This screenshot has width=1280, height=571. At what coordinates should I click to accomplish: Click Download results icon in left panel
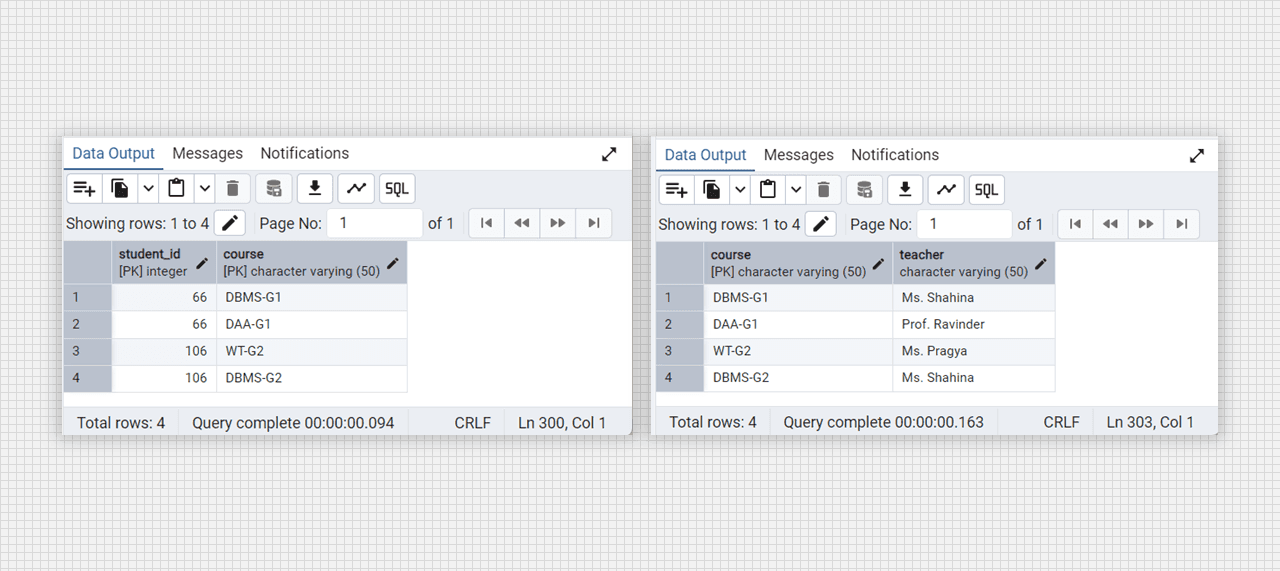pos(315,188)
